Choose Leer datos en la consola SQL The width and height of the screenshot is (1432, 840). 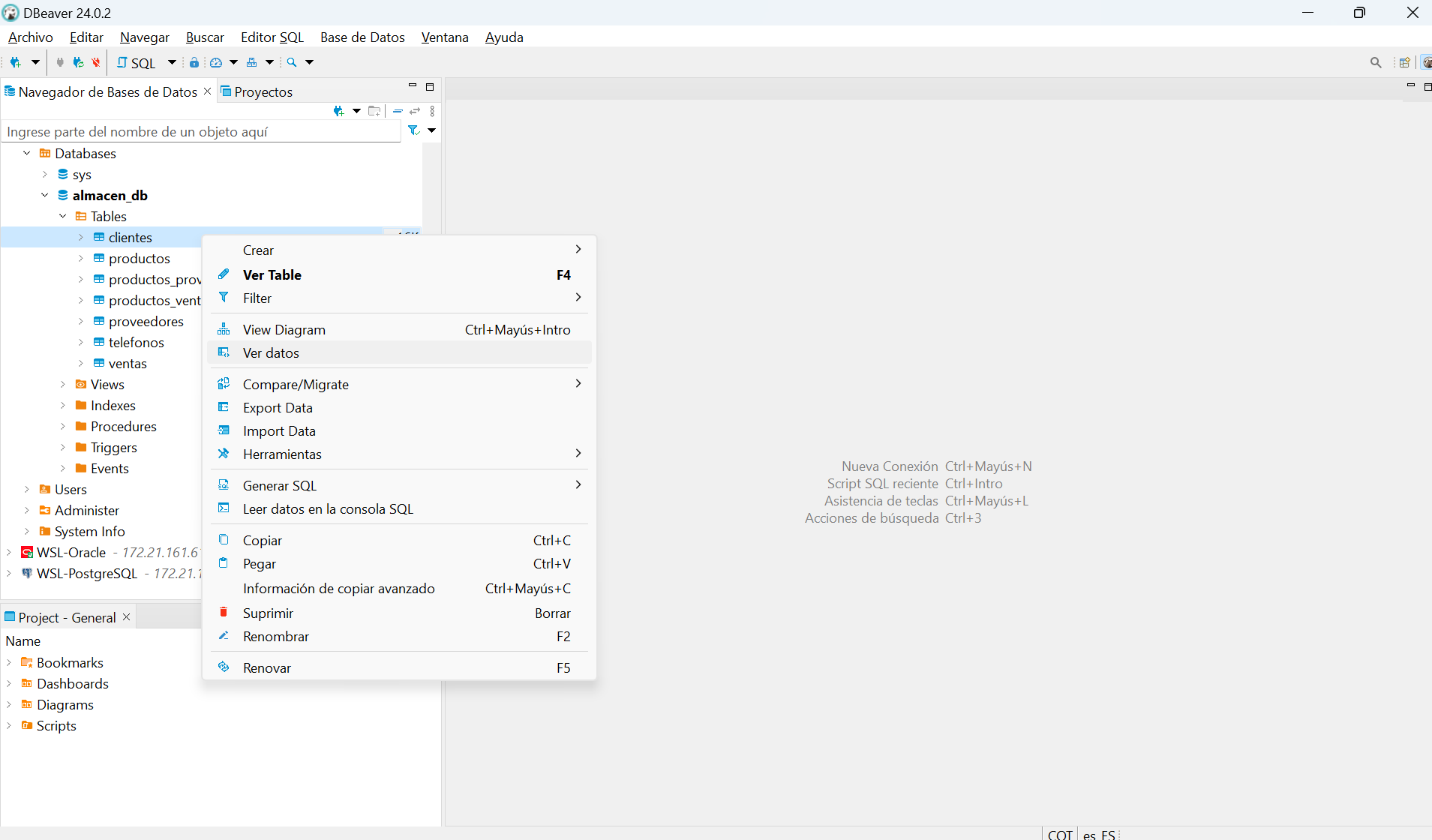(399, 508)
